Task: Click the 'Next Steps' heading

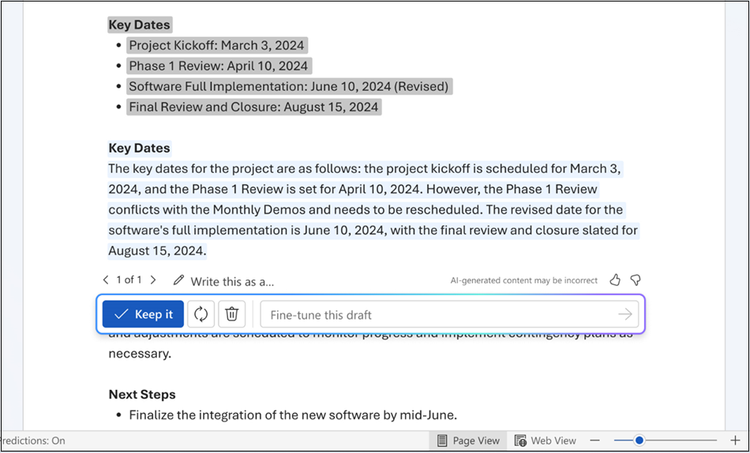Action: (142, 395)
